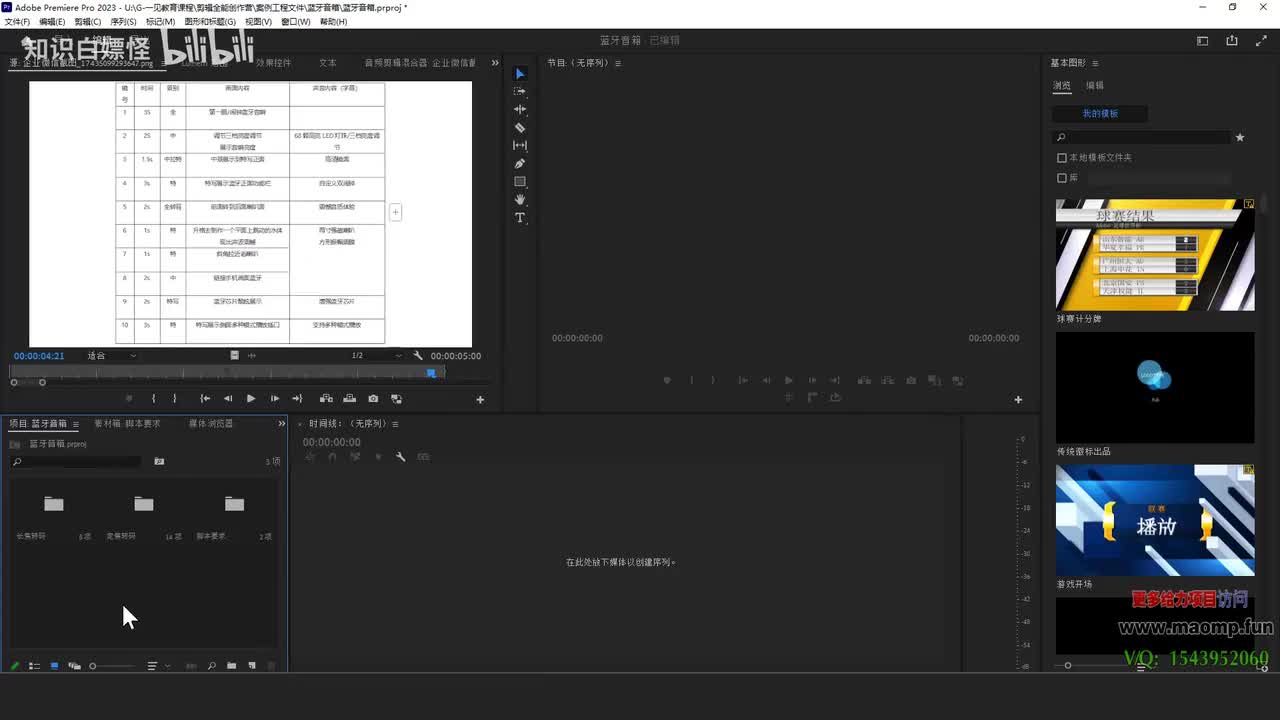Open 图形和标题(G) menu
The width and height of the screenshot is (1280, 720).
[210, 21]
